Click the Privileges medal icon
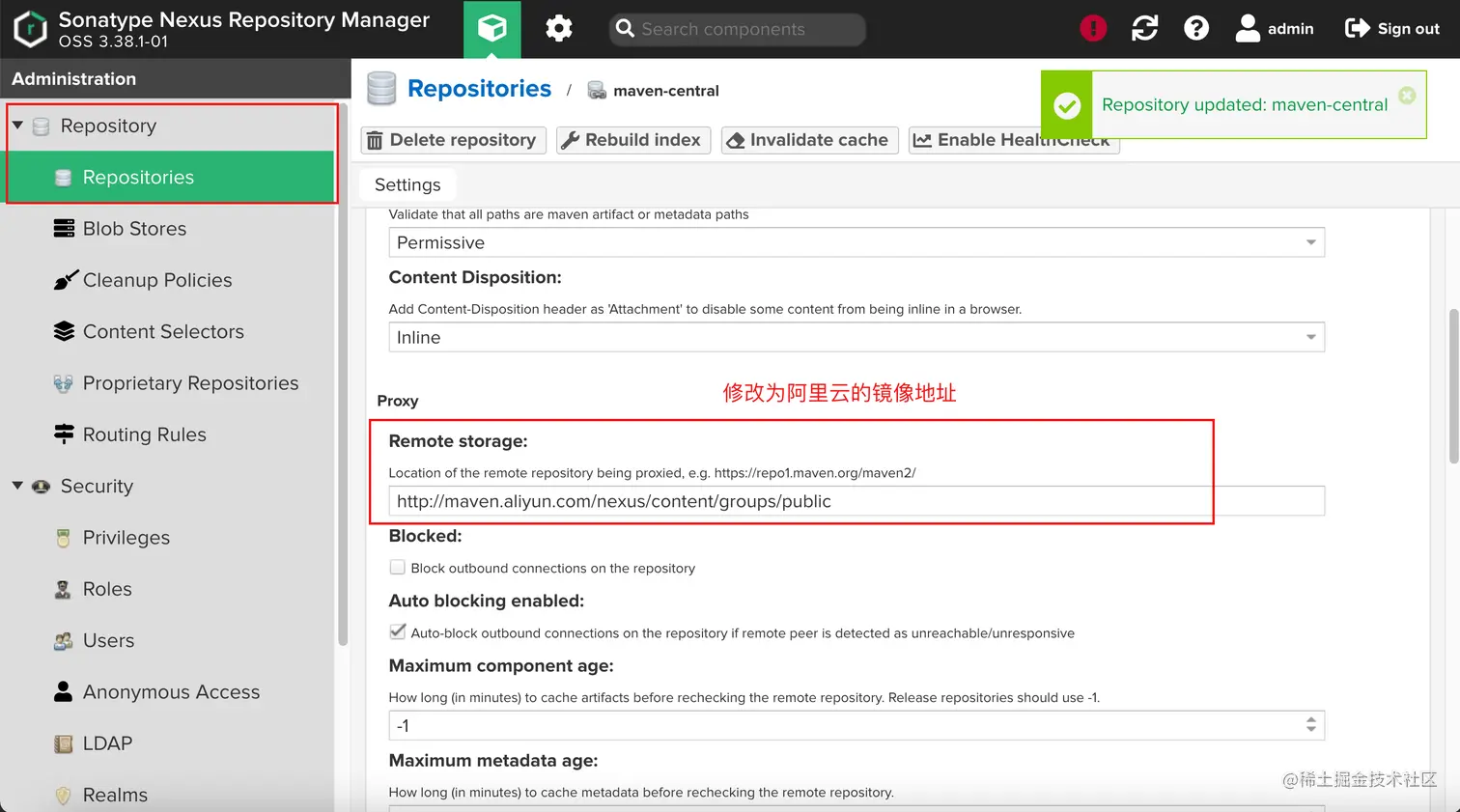Viewport: 1460px width, 812px height. pyautogui.click(x=64, y=538)
